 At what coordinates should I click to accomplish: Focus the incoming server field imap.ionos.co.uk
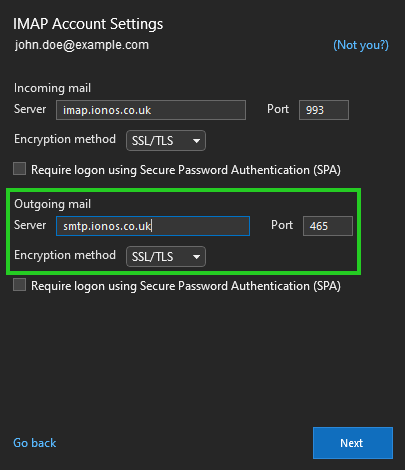(x=151, y=110)
